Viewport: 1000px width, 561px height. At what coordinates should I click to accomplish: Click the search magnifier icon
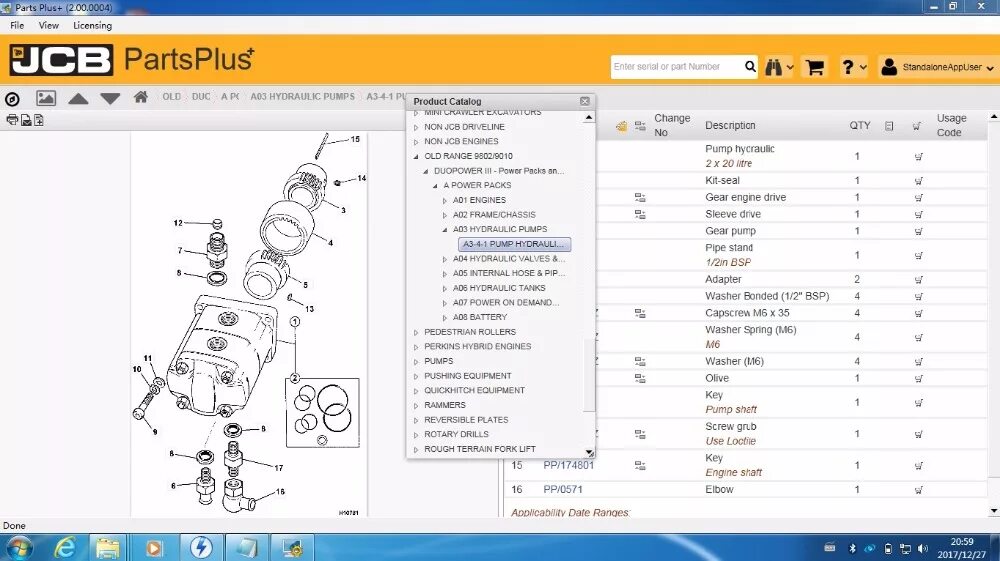(x=750, y=66)
